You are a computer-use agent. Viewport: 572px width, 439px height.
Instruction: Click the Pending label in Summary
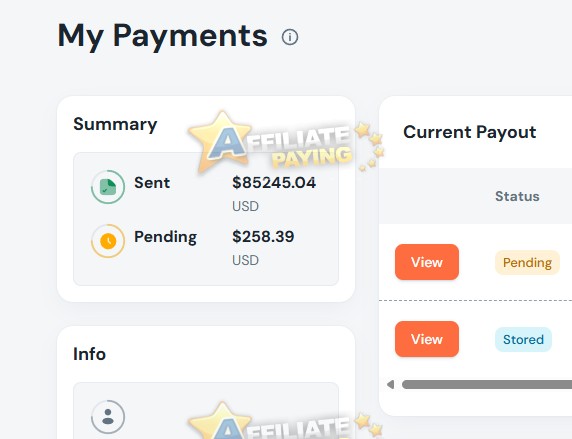tap(165, 237)
